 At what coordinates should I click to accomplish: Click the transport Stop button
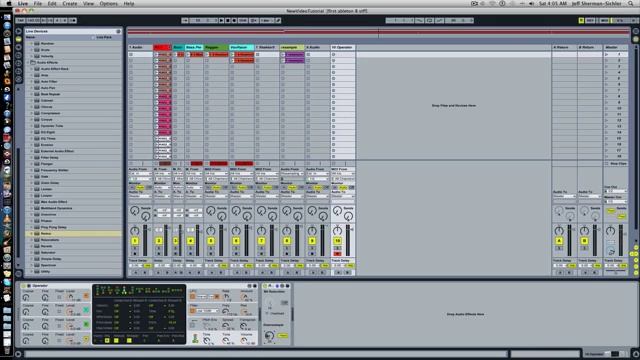228,20
